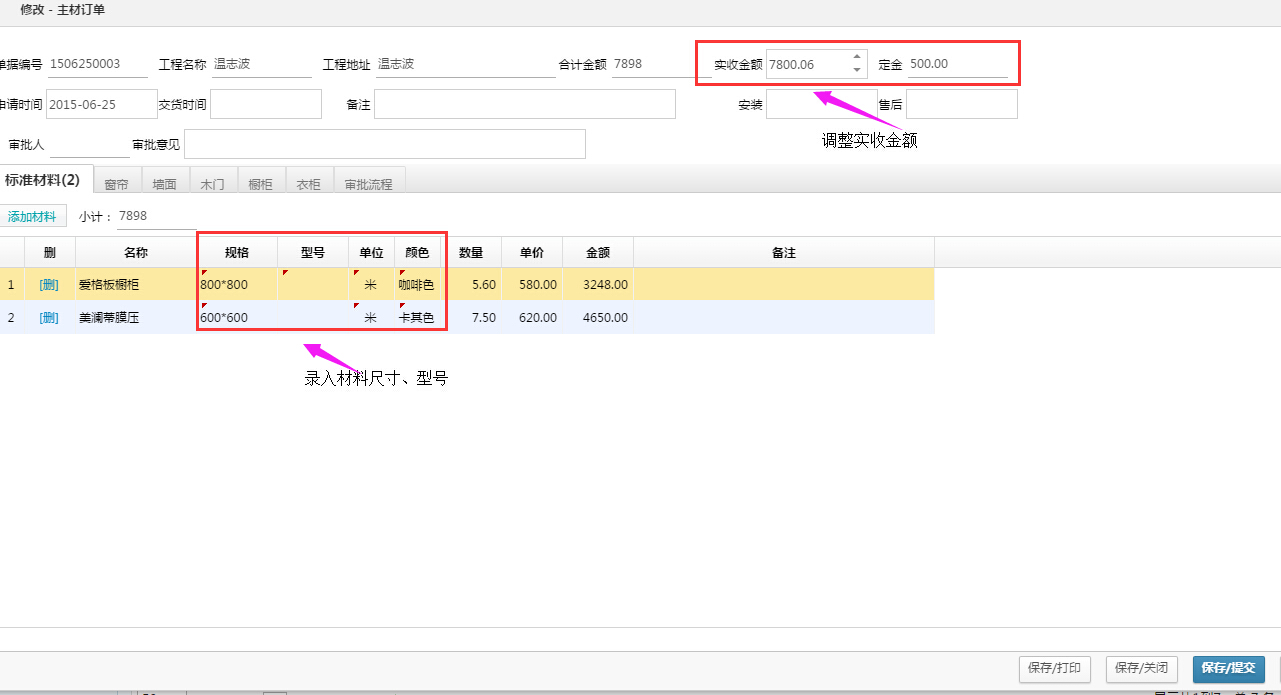Go to the 橱柜 tab

click(261, 183)
